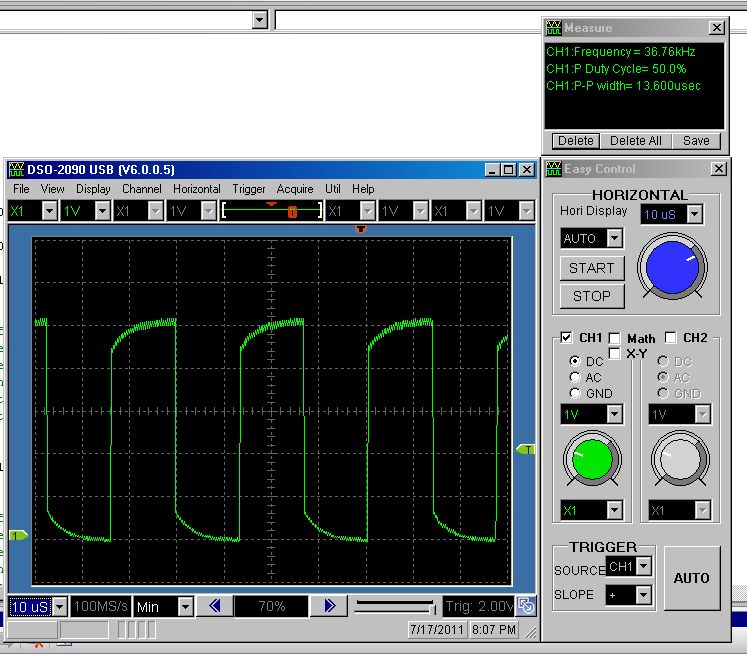Viewport: 747px width, 663px height.
Task: Click Delete All in Measure window
Action: click(635, 141)
